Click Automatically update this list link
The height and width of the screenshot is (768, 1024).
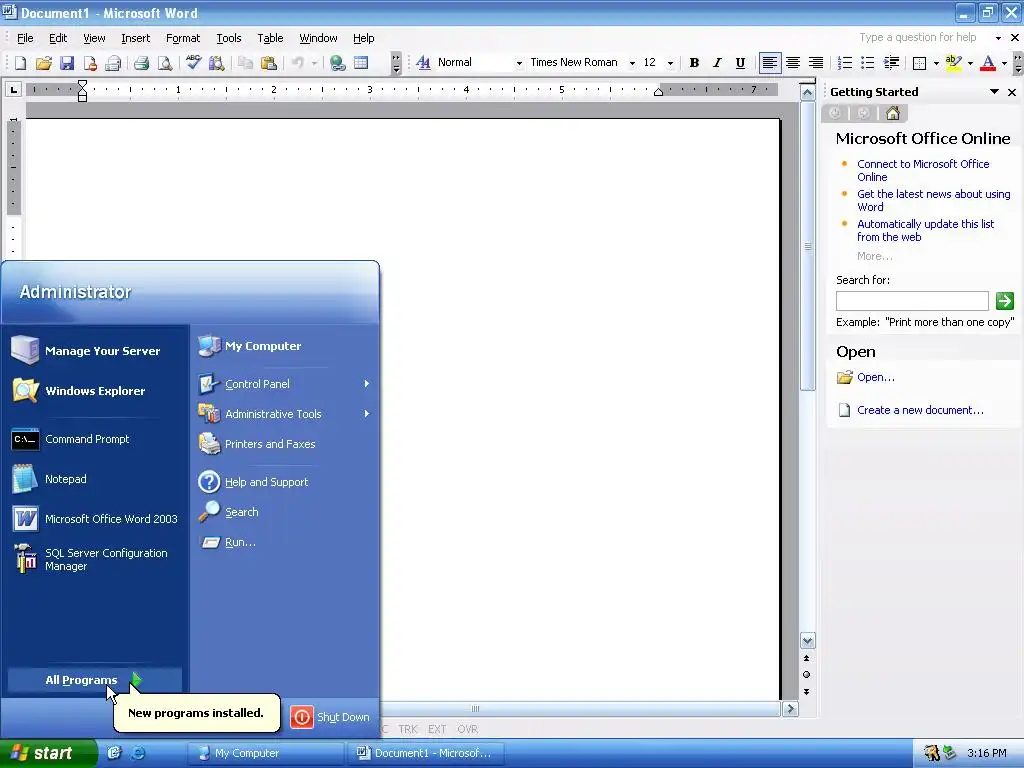pos(925,231)
